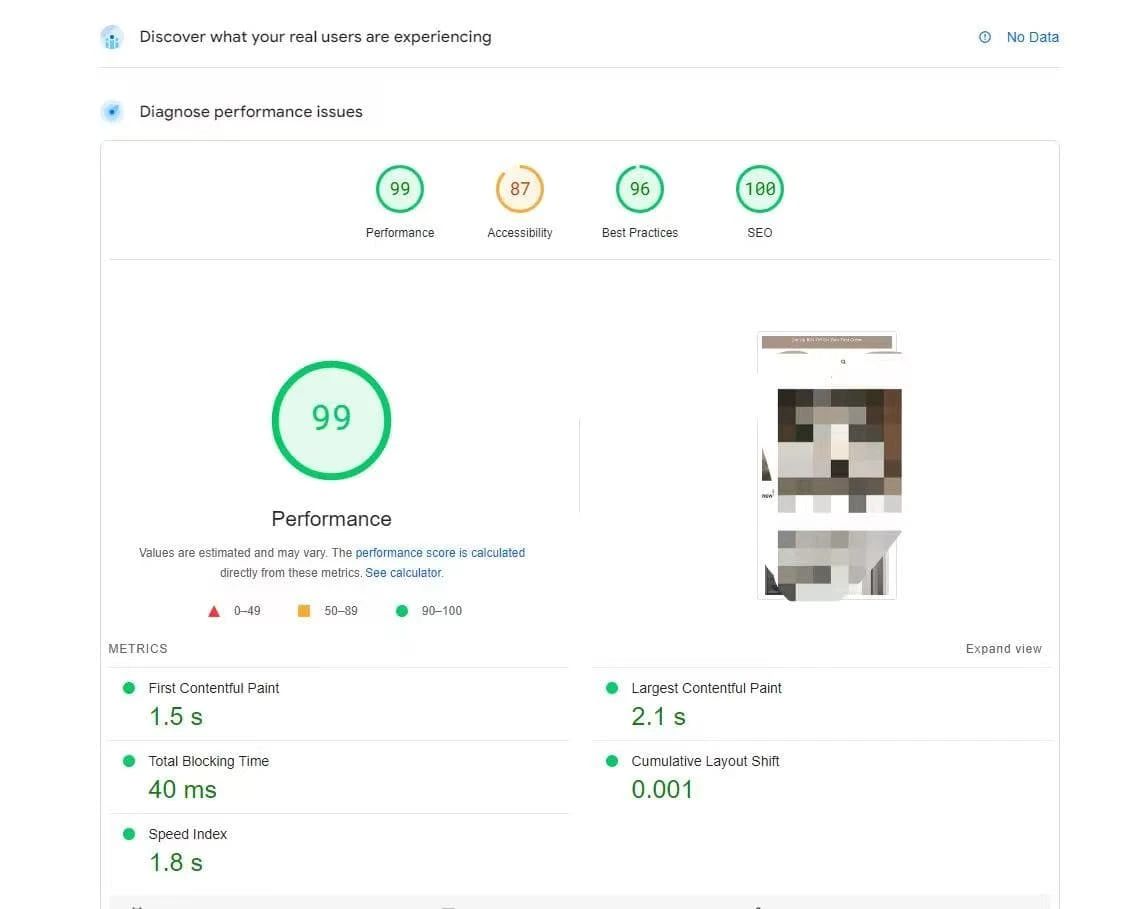Image resolution: width=1135 pixels, height=909 pixels.
Task: Click the green circle 90–100 legend icon
Action: tap(402, 611)
